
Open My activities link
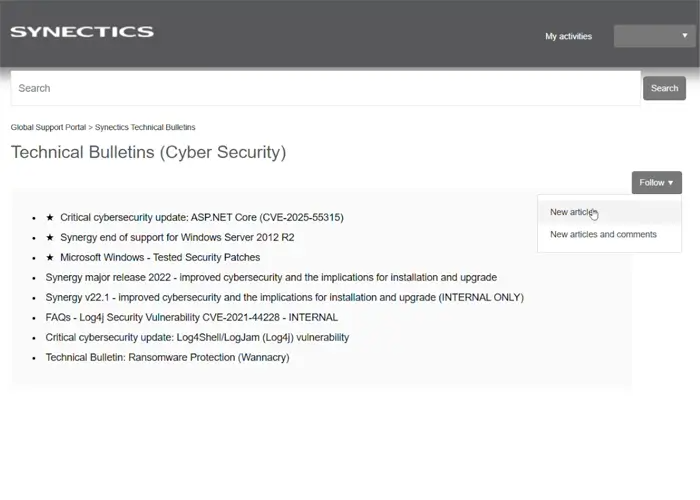(568, 36)
